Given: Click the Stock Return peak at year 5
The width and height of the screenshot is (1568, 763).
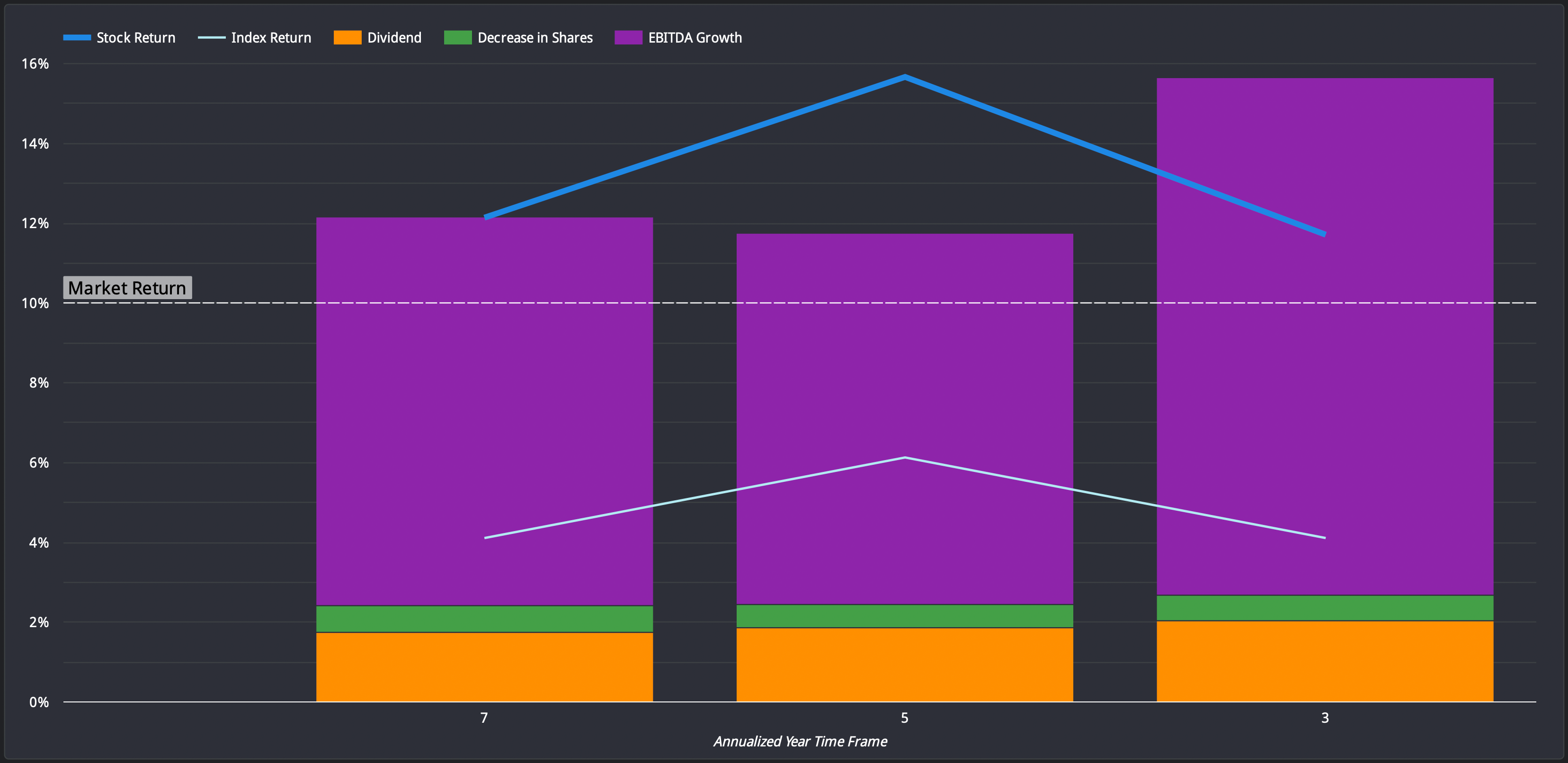Looking at the screenshot, I should (x=905, y=77).
